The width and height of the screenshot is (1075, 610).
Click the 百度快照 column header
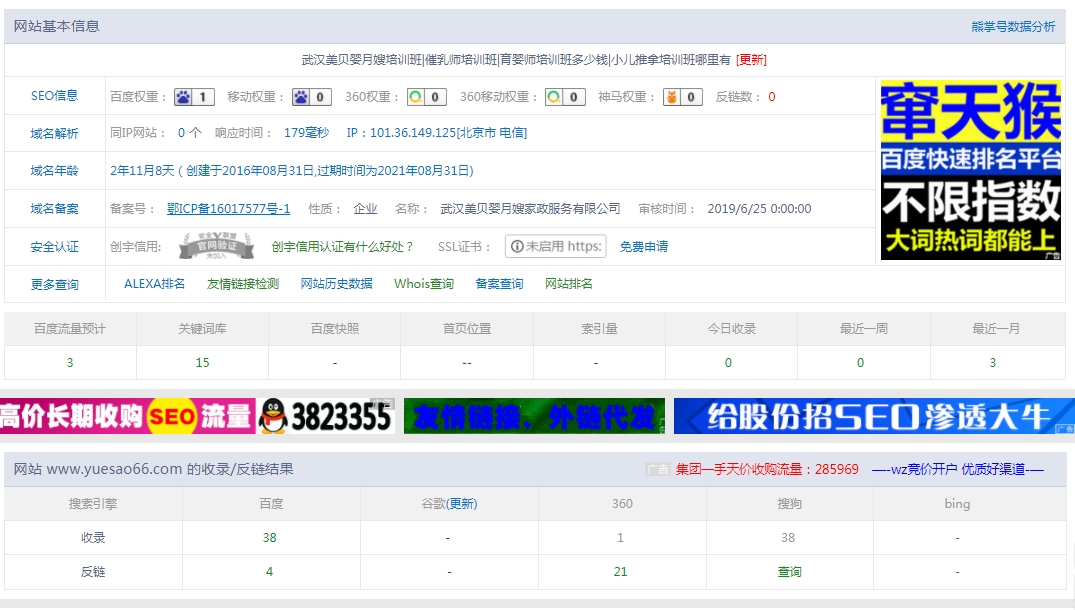pyautogui.click(x=335, y=329)
